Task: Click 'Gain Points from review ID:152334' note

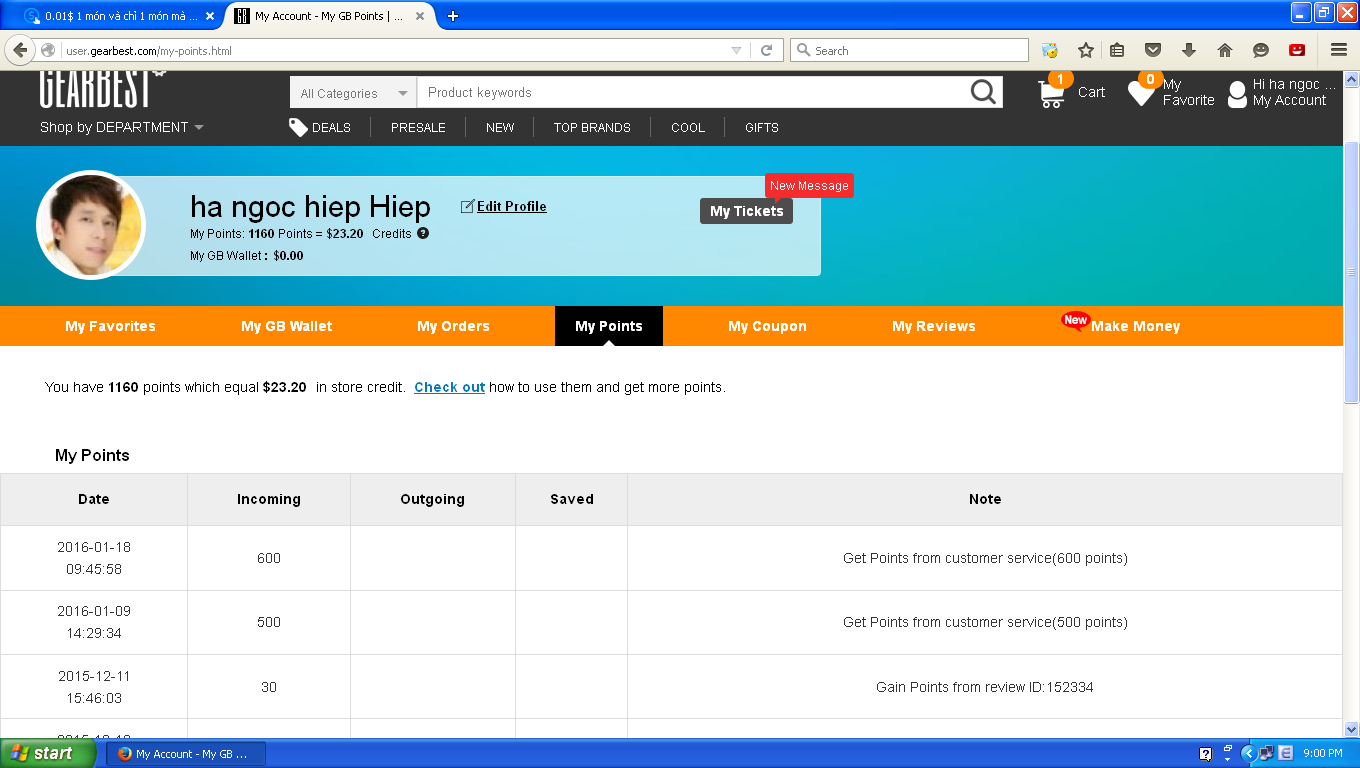Action: coord(985,687)
